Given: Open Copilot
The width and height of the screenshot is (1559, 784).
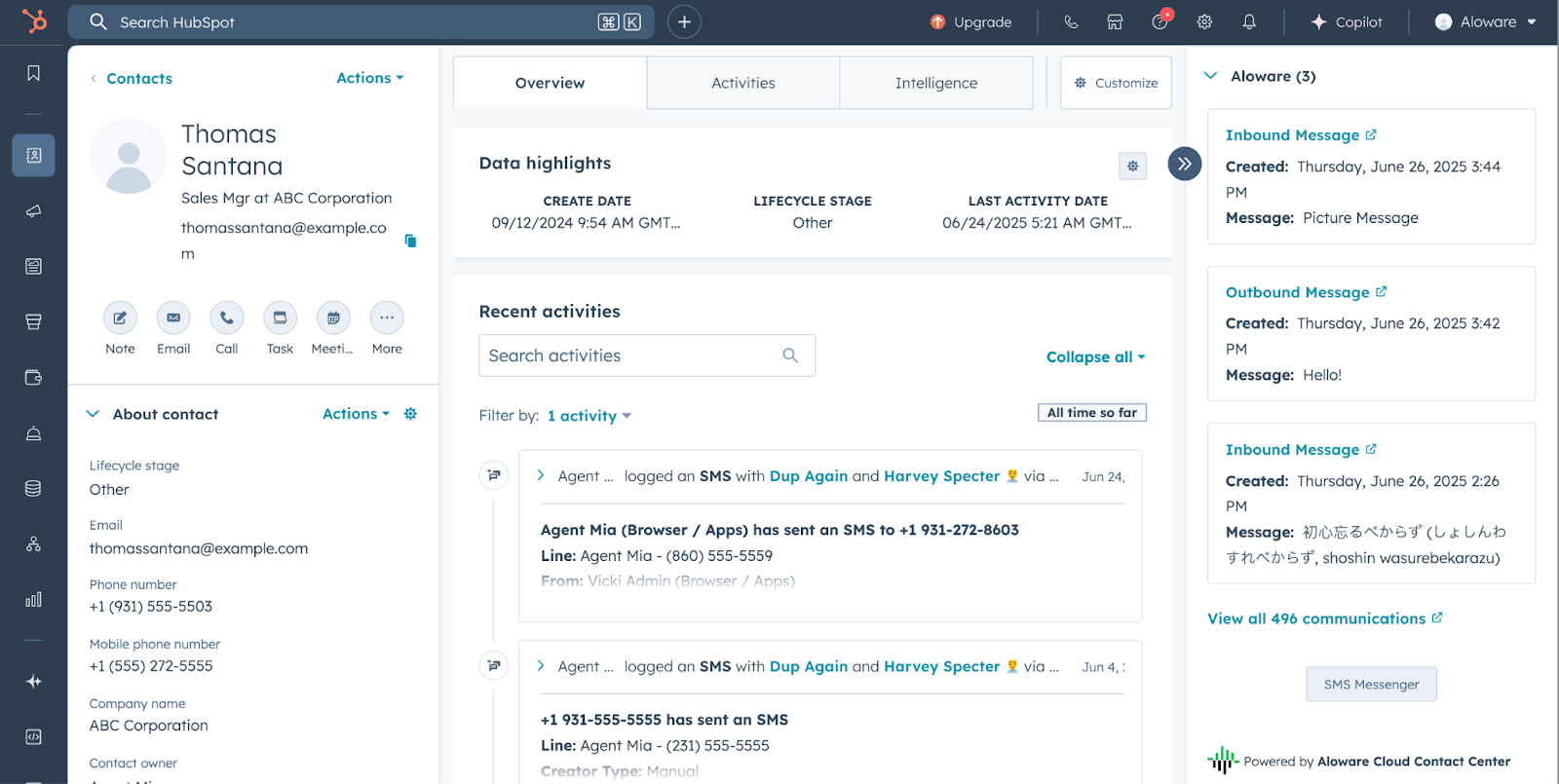Looking at the screenshot, I should pos(1347,21).
